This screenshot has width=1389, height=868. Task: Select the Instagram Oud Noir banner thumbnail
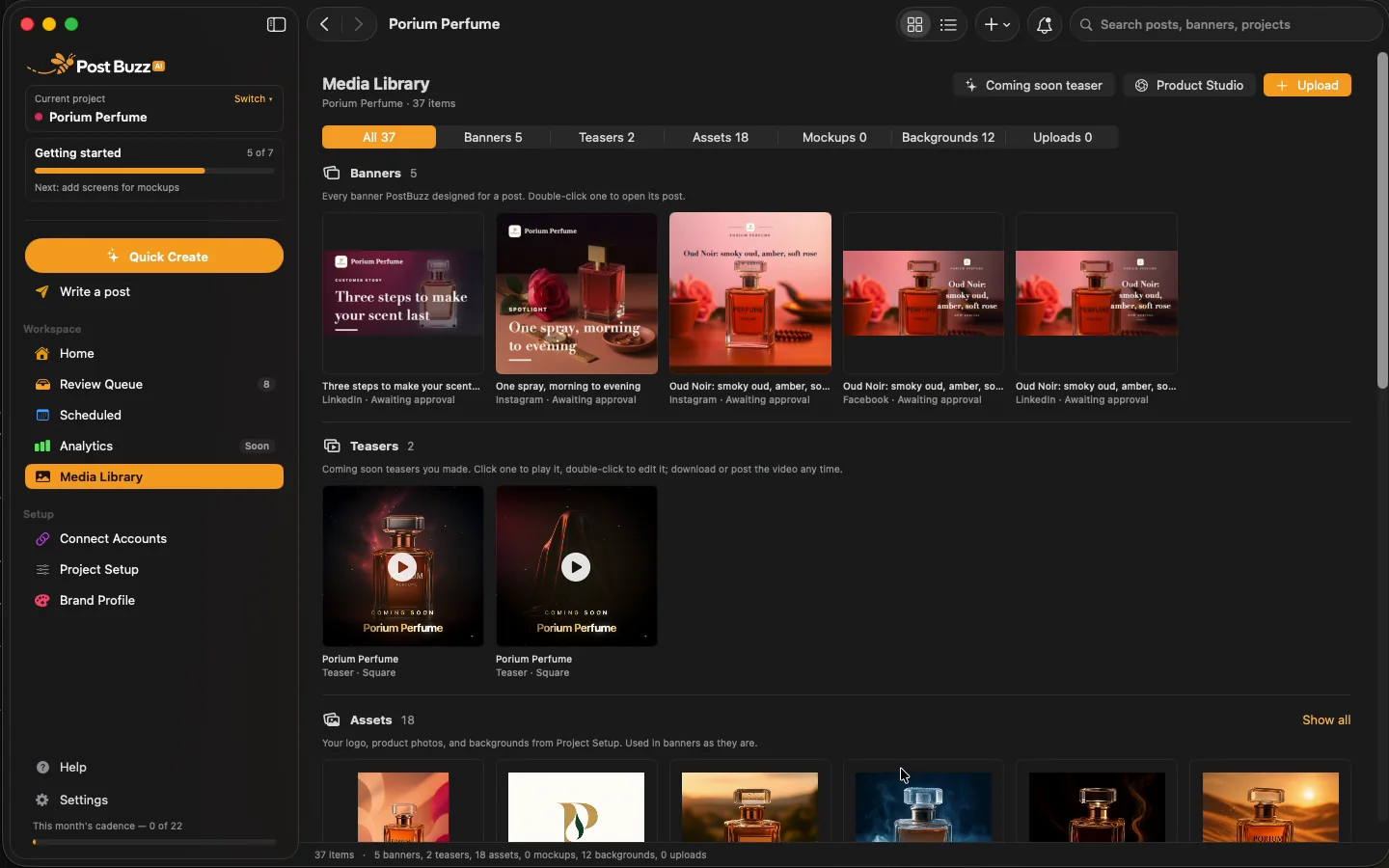tap(750, 293)
